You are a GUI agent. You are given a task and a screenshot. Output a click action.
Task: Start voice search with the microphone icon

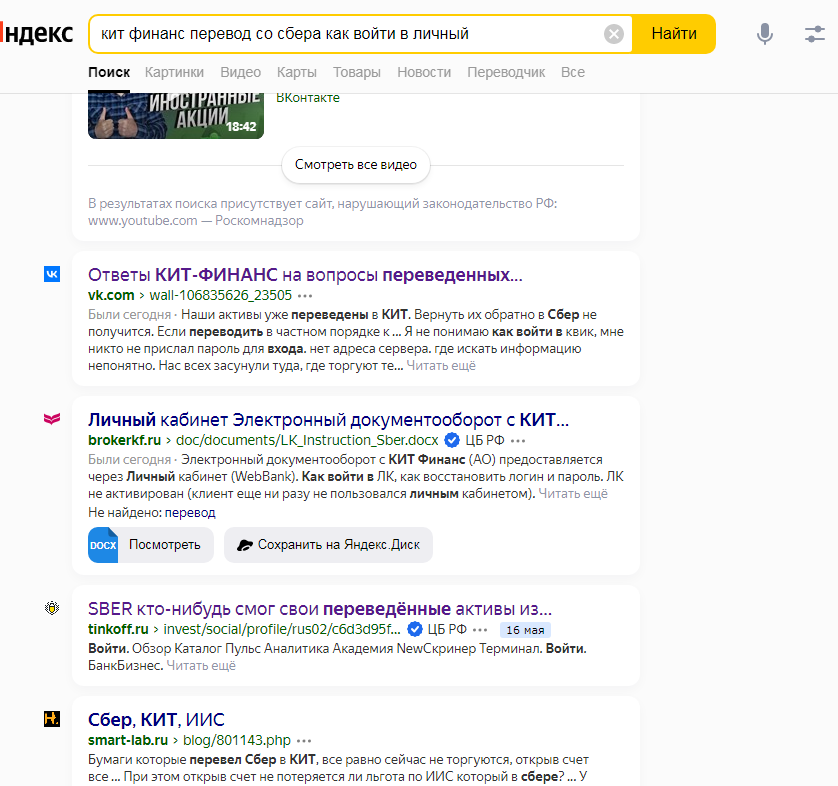click(765, 34)
